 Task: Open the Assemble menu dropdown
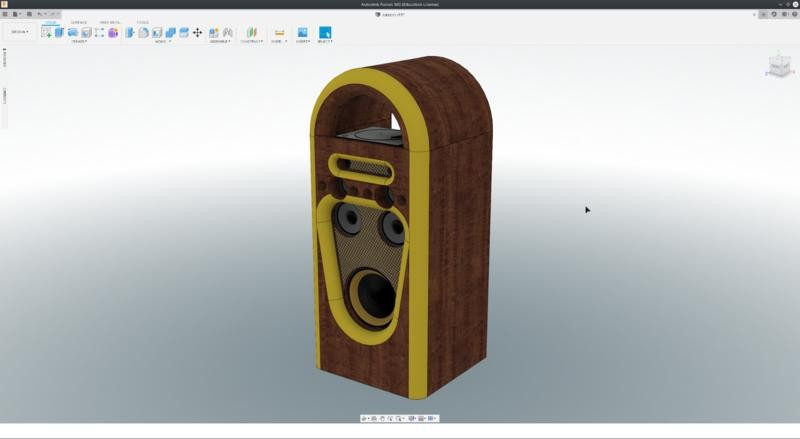[220, 42]
